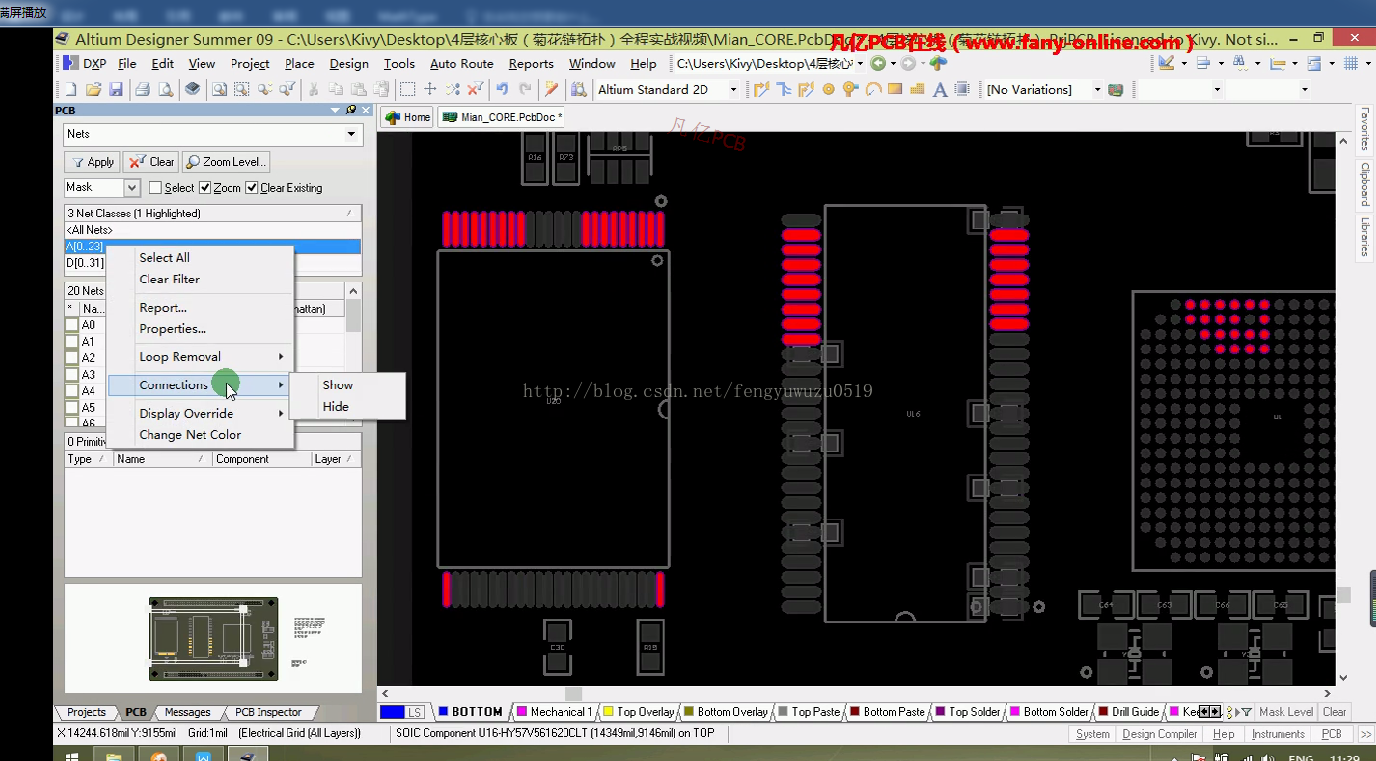Viewport: 1376px width, 761px height.
Task: Toggle the Zoom checkbox
Action: 205,187
